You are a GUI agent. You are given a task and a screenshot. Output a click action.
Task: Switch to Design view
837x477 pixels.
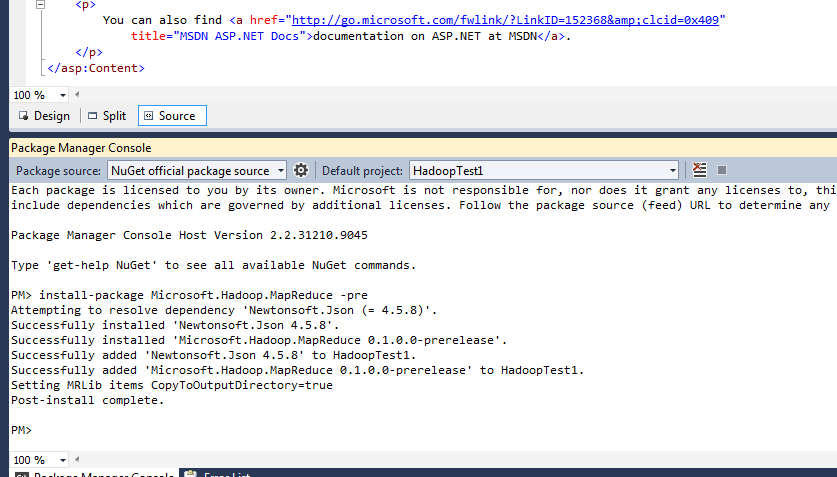[x=44, y=116]
